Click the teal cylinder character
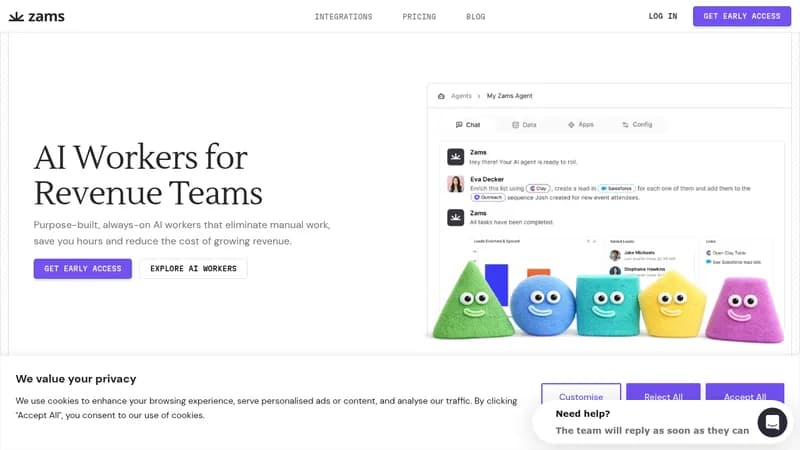Image resolution: width=800 pixels, height=450 pixels. (607, 306)
